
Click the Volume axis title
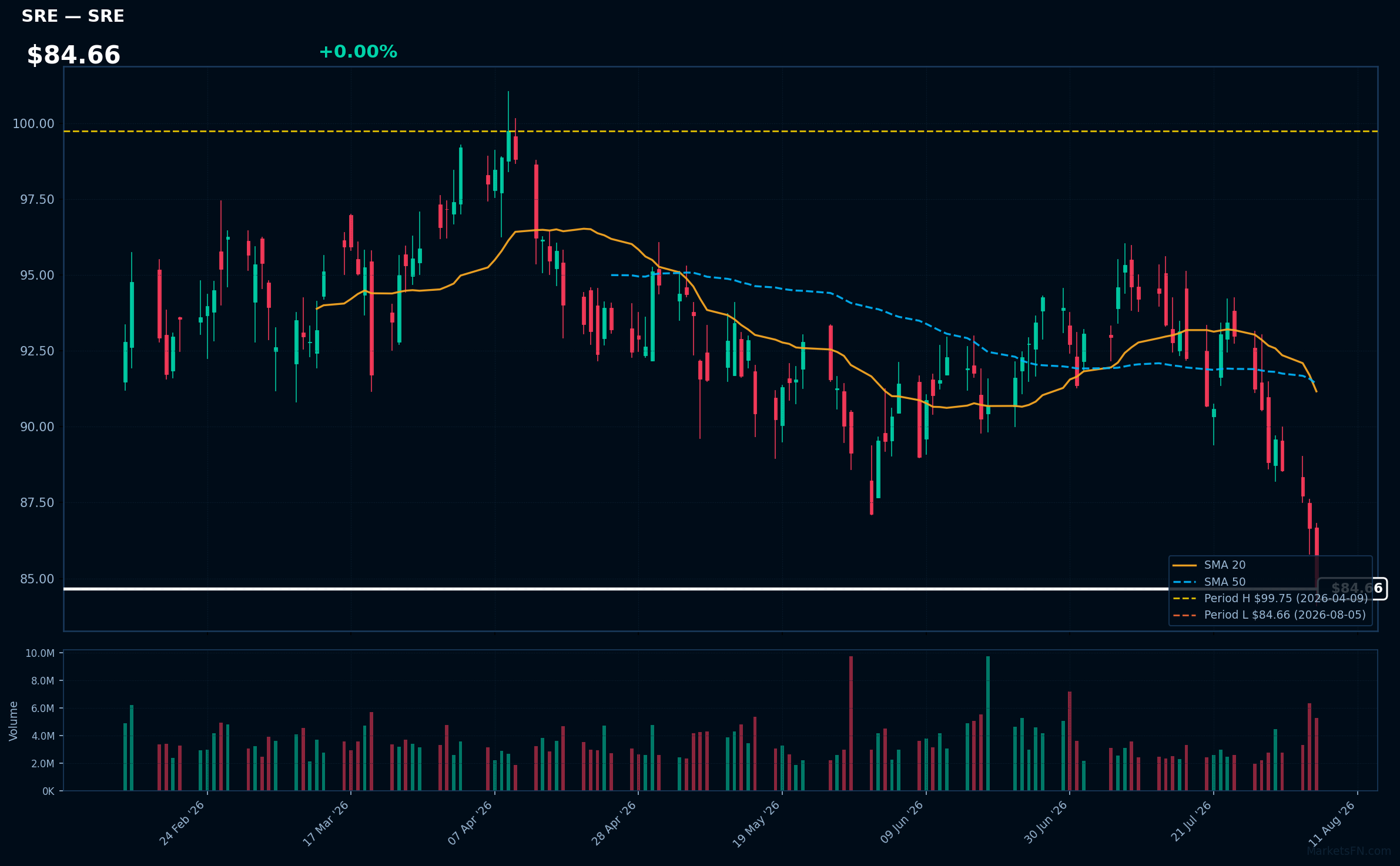(x=13, y=721)
